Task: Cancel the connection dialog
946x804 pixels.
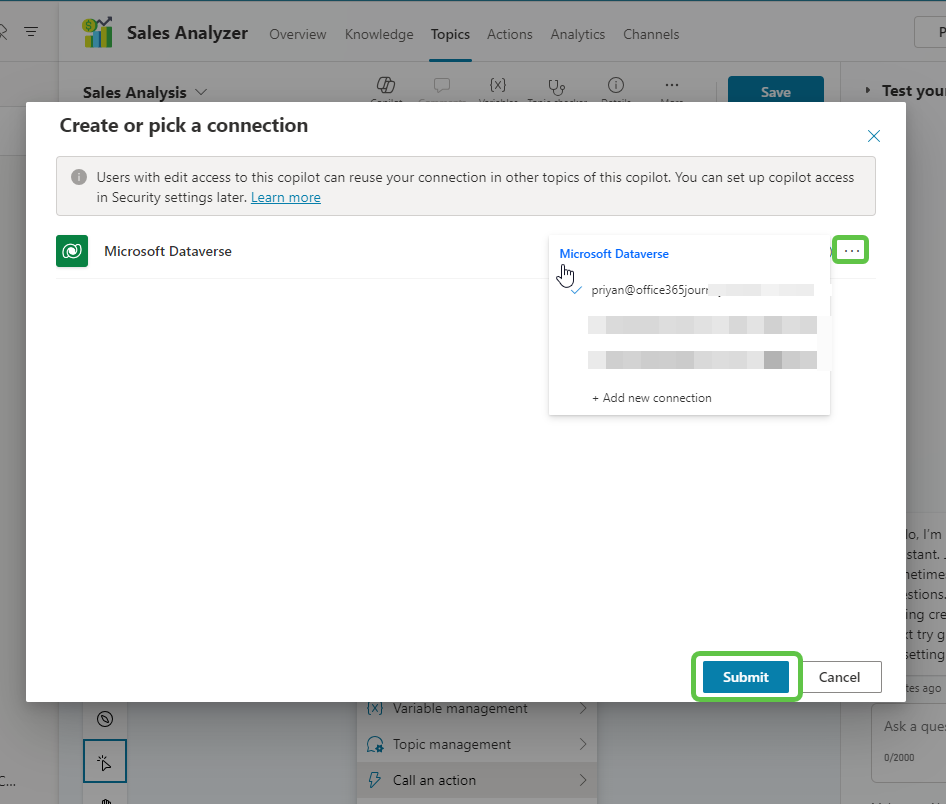Action: [x=839, y=677]
